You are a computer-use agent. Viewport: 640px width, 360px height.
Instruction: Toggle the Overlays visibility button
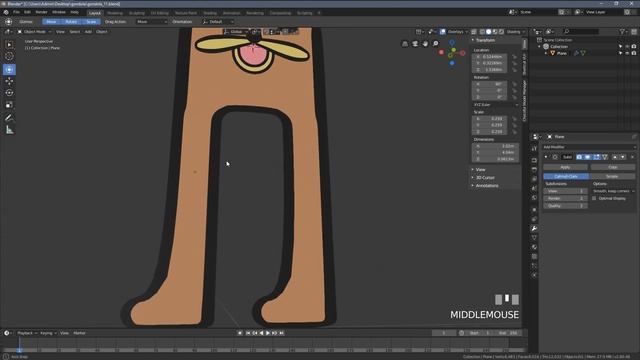click(x=442, y=31)
